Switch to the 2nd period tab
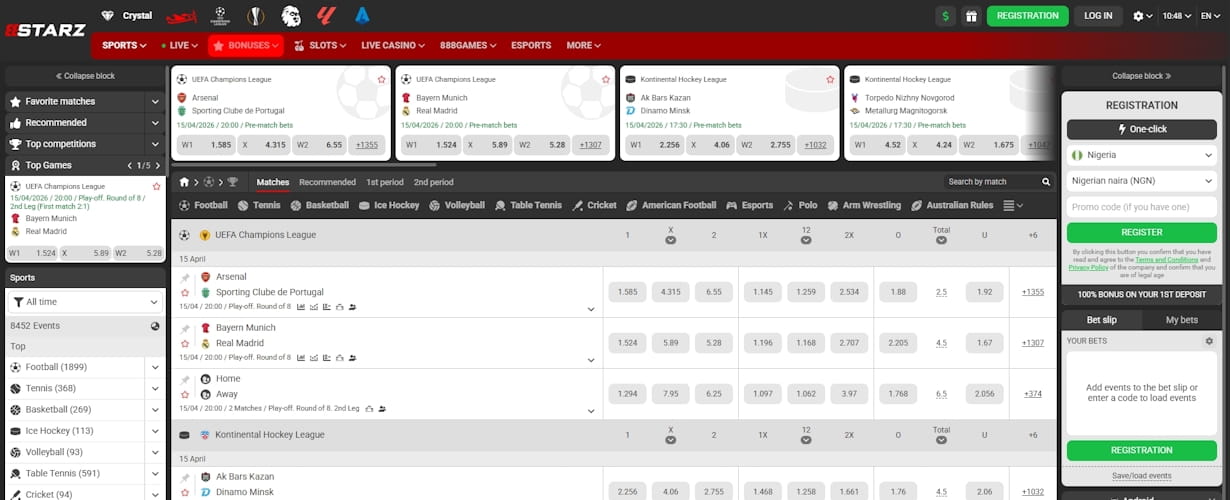 (x=433, y=182)
